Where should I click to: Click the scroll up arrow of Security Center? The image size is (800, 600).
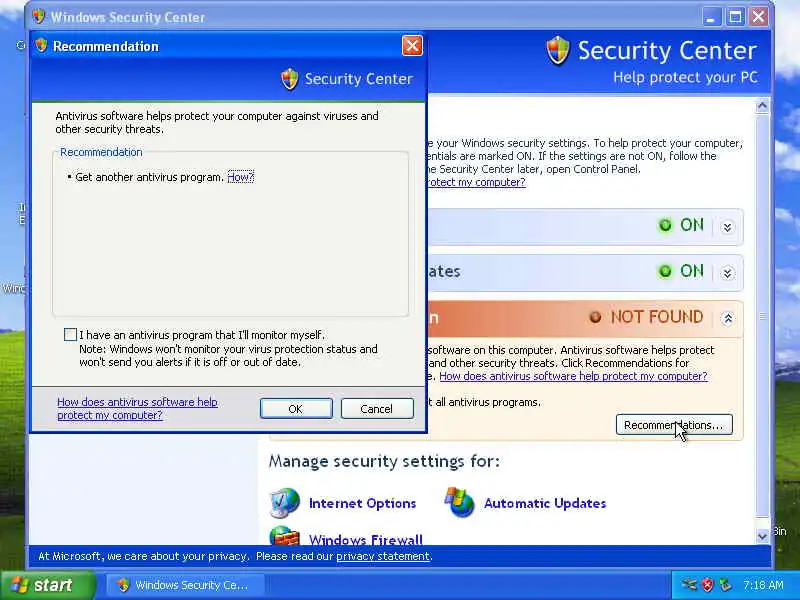(762, 106)
